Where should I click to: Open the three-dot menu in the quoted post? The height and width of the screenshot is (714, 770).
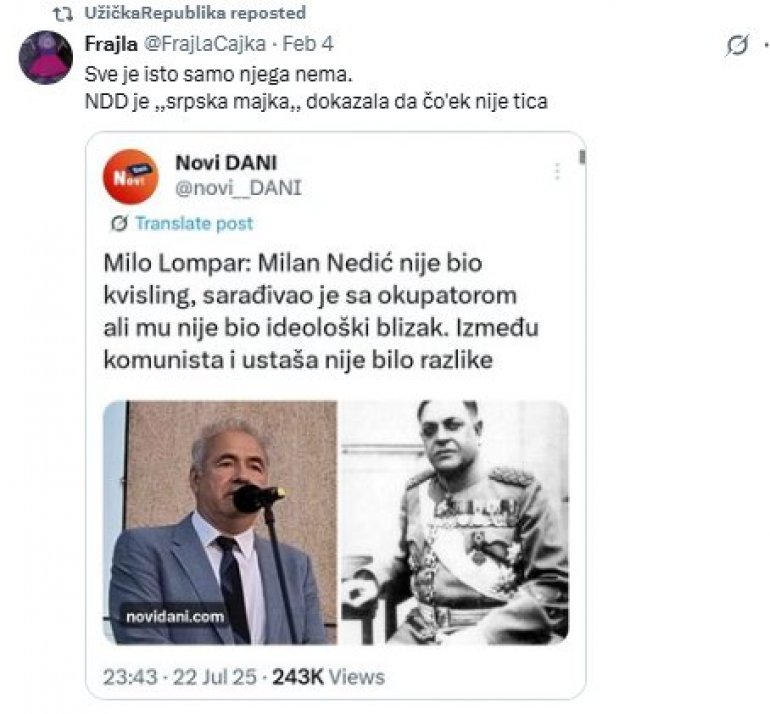tap(556, 171)
